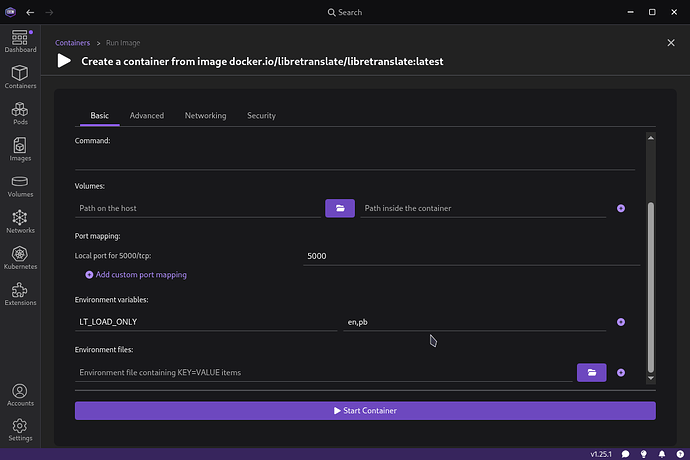Viewport: 690px width, 460px height.
Task: Open the Networks section
Action: coord(19,221)
